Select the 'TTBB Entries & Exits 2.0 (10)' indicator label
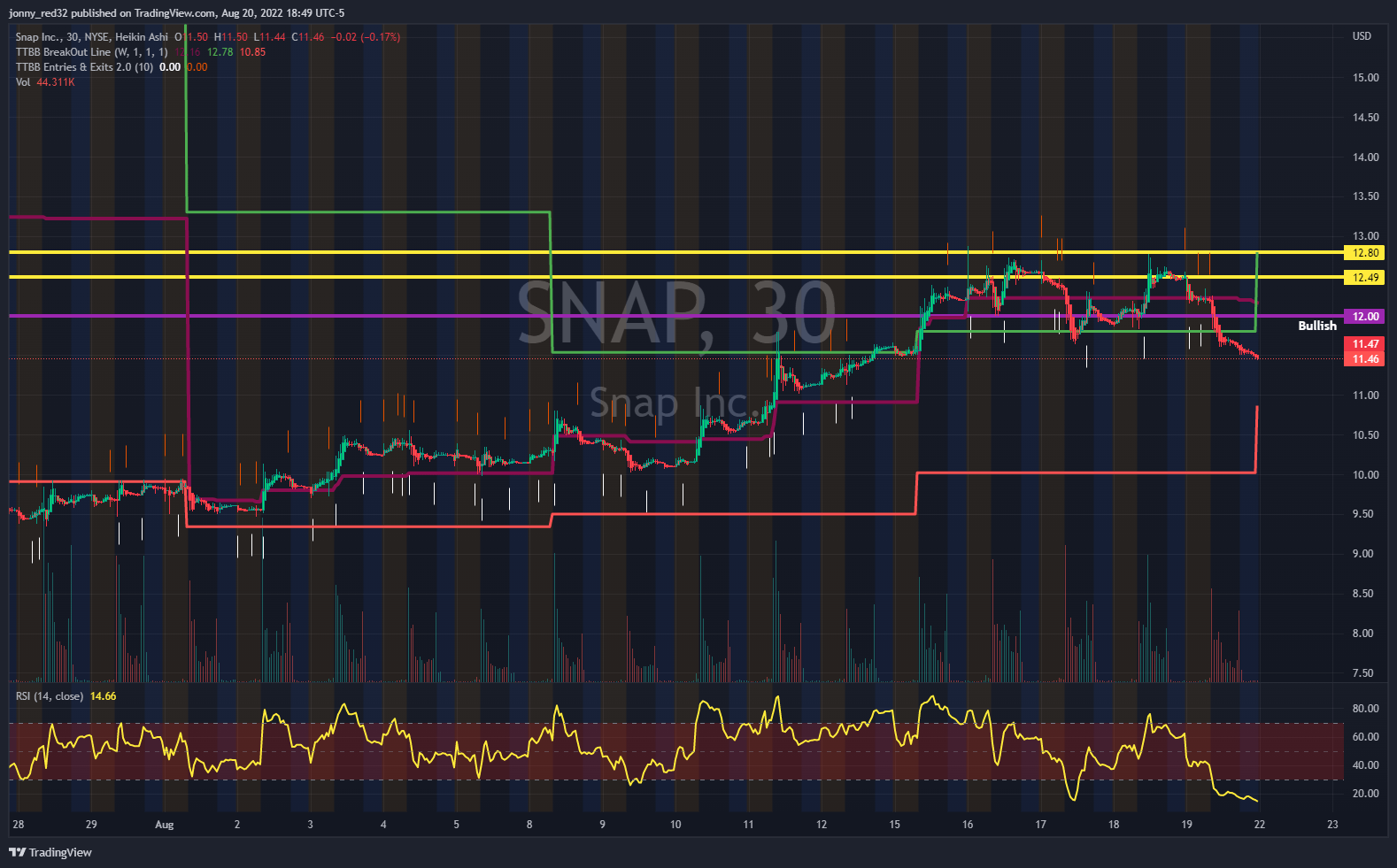 tap(84, 67)
